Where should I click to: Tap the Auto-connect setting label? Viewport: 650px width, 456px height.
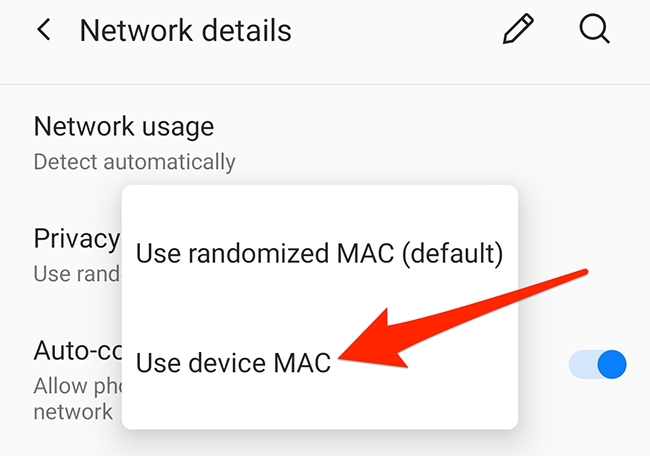(78, 351)
